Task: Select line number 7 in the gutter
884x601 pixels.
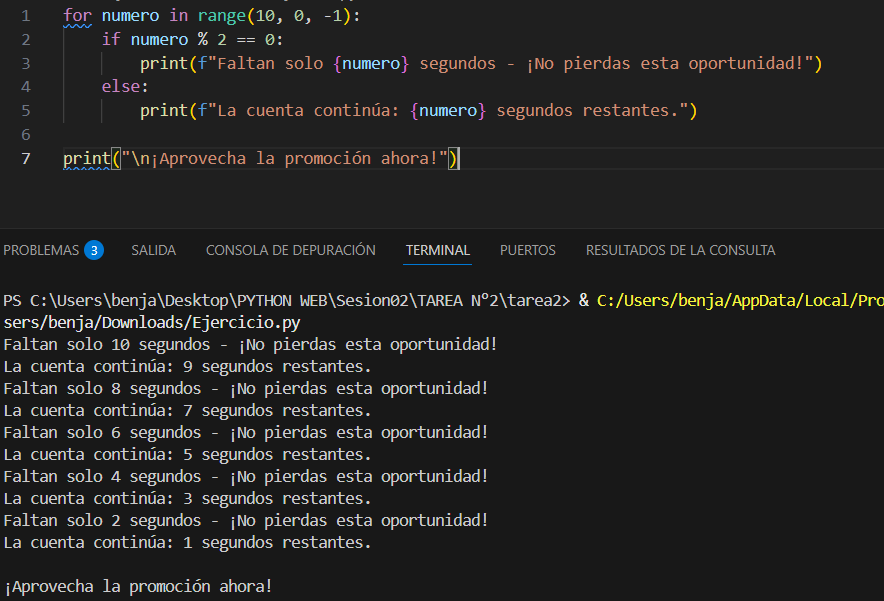Action: tap(25, 158)
